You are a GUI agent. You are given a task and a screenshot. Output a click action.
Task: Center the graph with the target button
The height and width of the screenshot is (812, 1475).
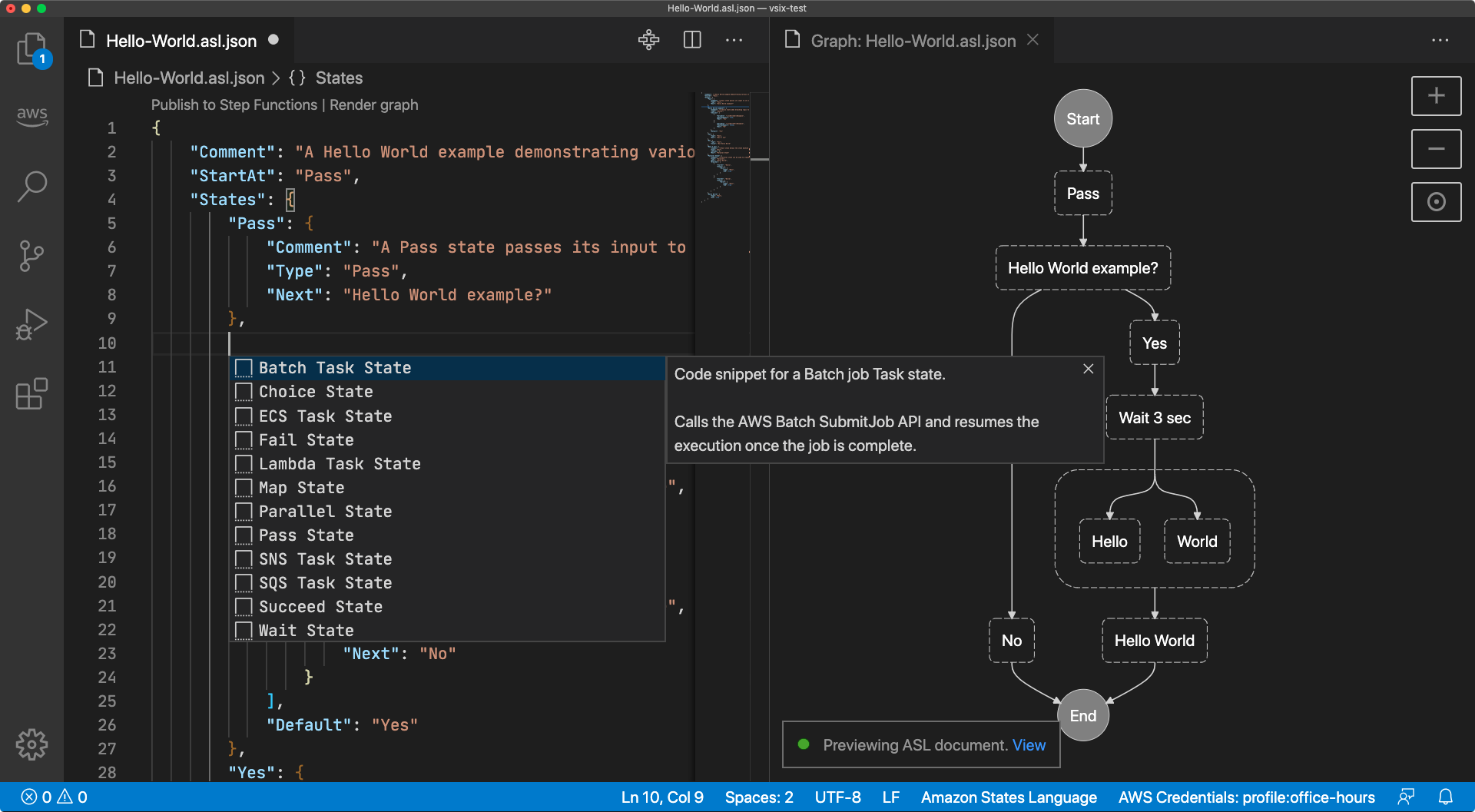click(x=1435, y=202)
